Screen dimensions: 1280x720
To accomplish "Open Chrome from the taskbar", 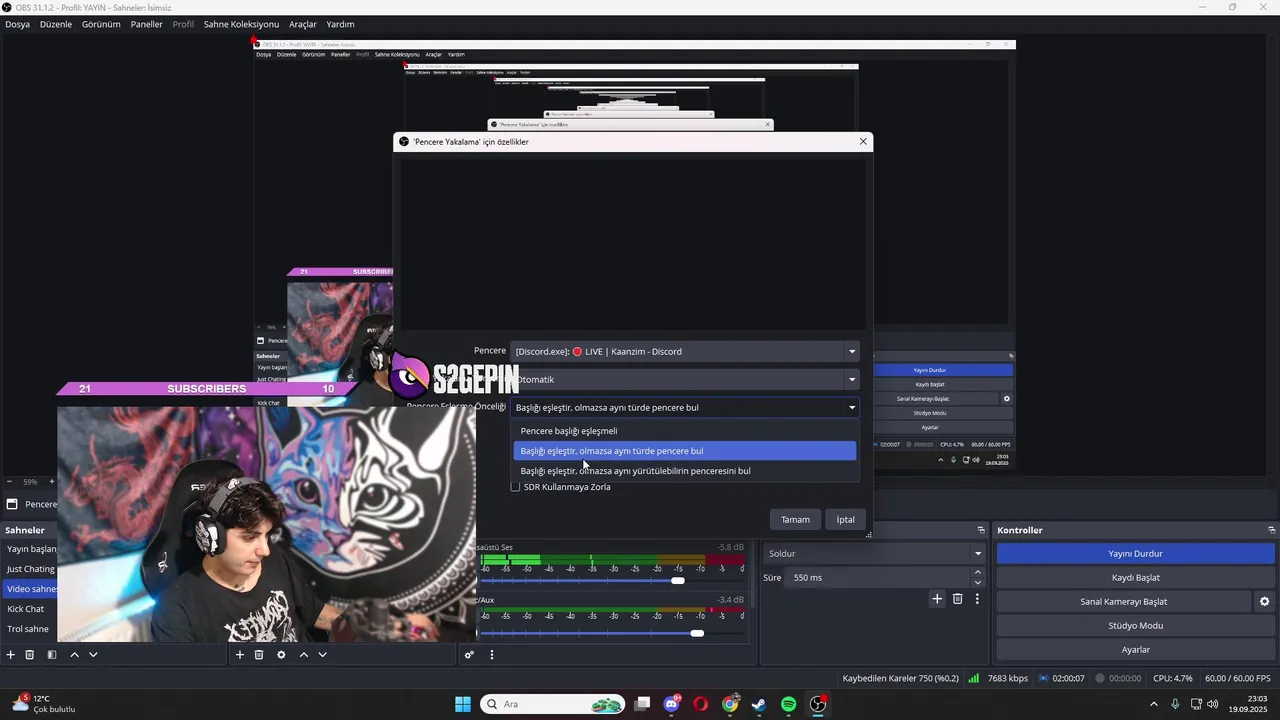I will [x=730, y=704].
